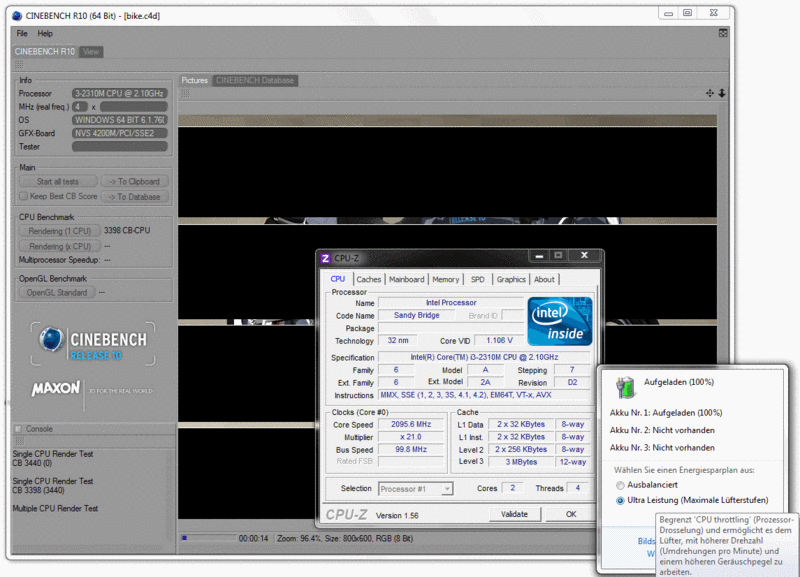Click the OS info field
Viewport: 800px width, 577px height.
(x=120, y=120)
